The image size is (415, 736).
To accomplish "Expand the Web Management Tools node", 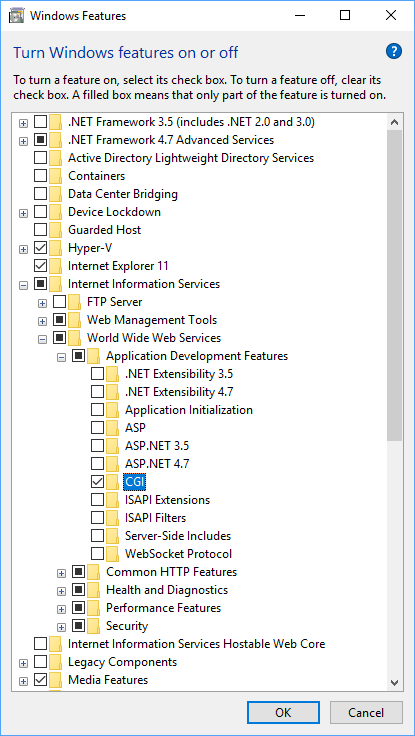I will point(42,321).
